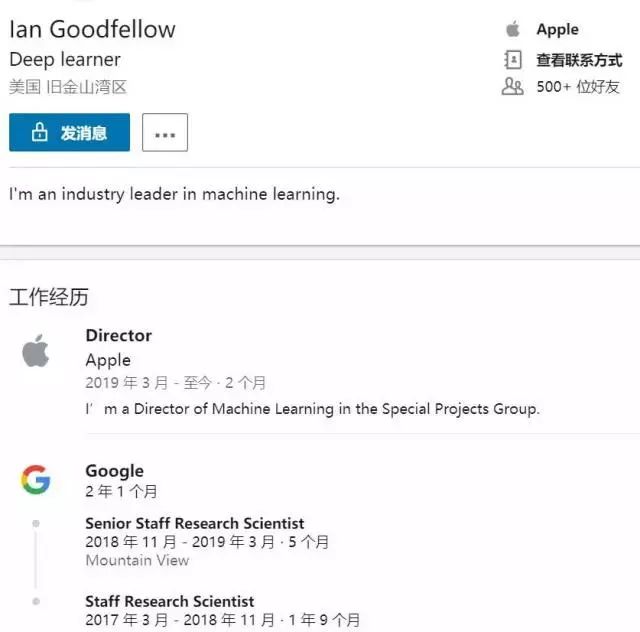View contact info via 查看联系方式 link

[x=579, y=60]
